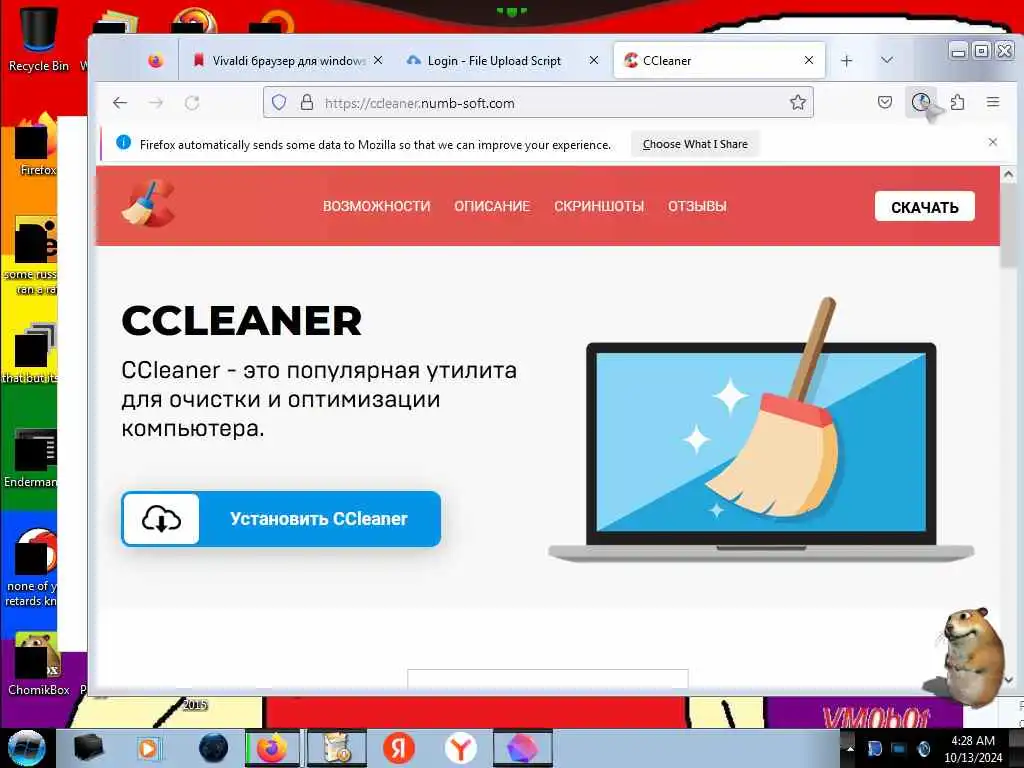Screen dimensions: 1024x768
Task: Open the Windows Start orb
Action: pos(26,748)
